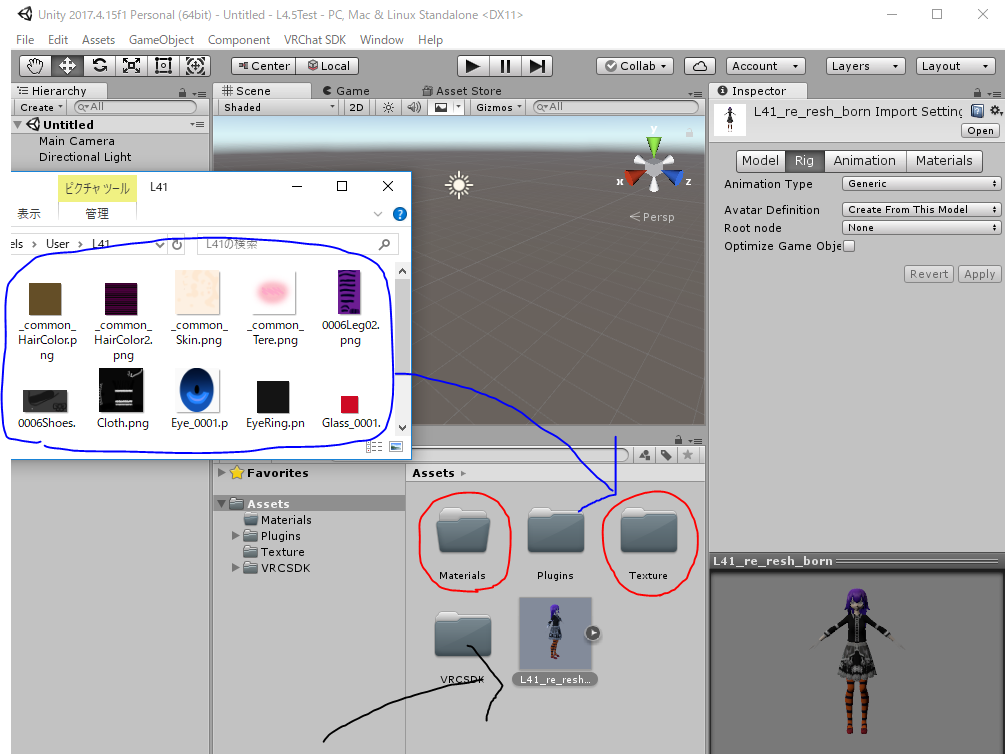Switch to the Model import tab
Viewport: 1005px width, 754px height.
760,161
